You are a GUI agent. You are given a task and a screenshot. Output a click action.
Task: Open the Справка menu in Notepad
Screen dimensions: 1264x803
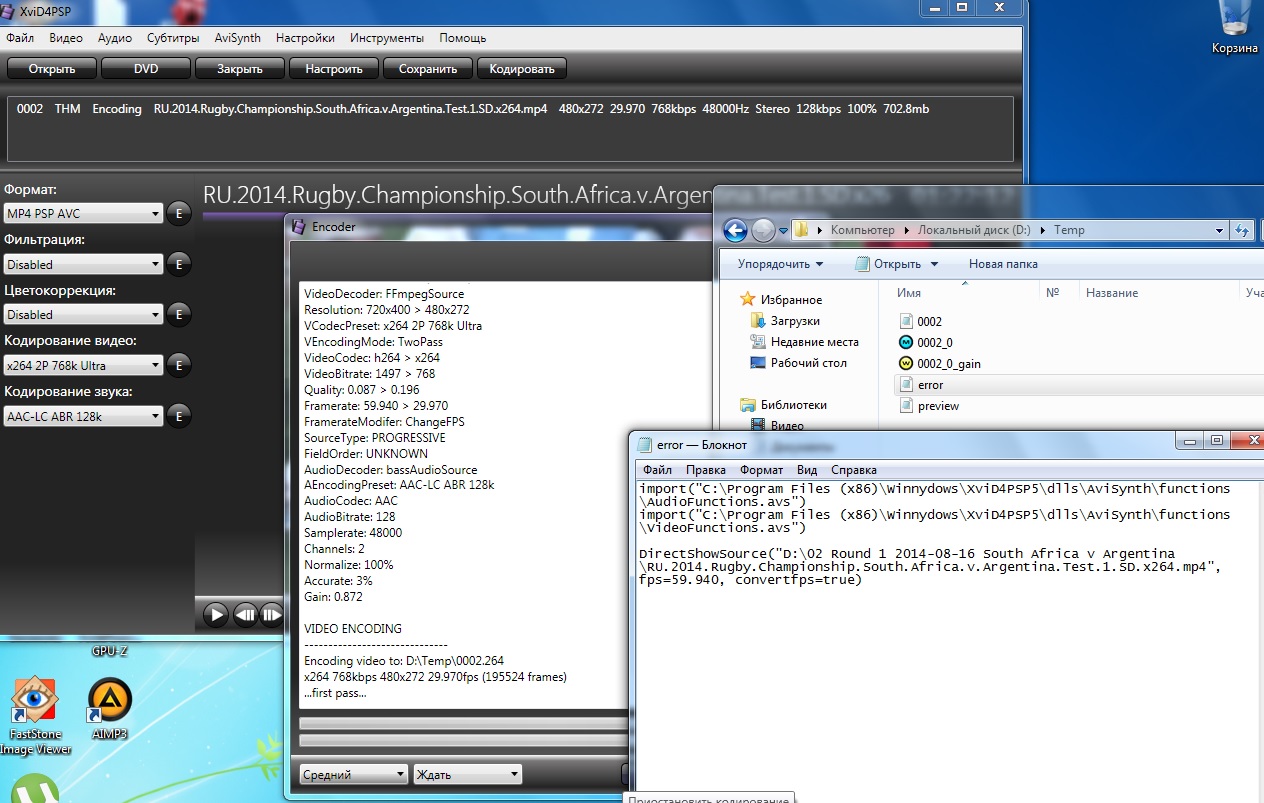point(853,470)
